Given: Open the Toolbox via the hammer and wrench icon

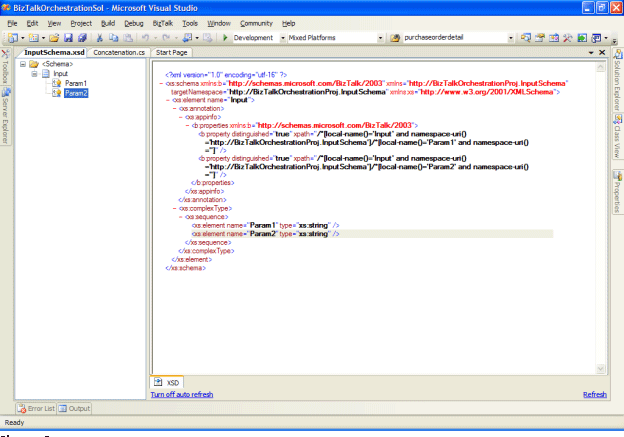Looking at the screenshot, I should 567,38.
